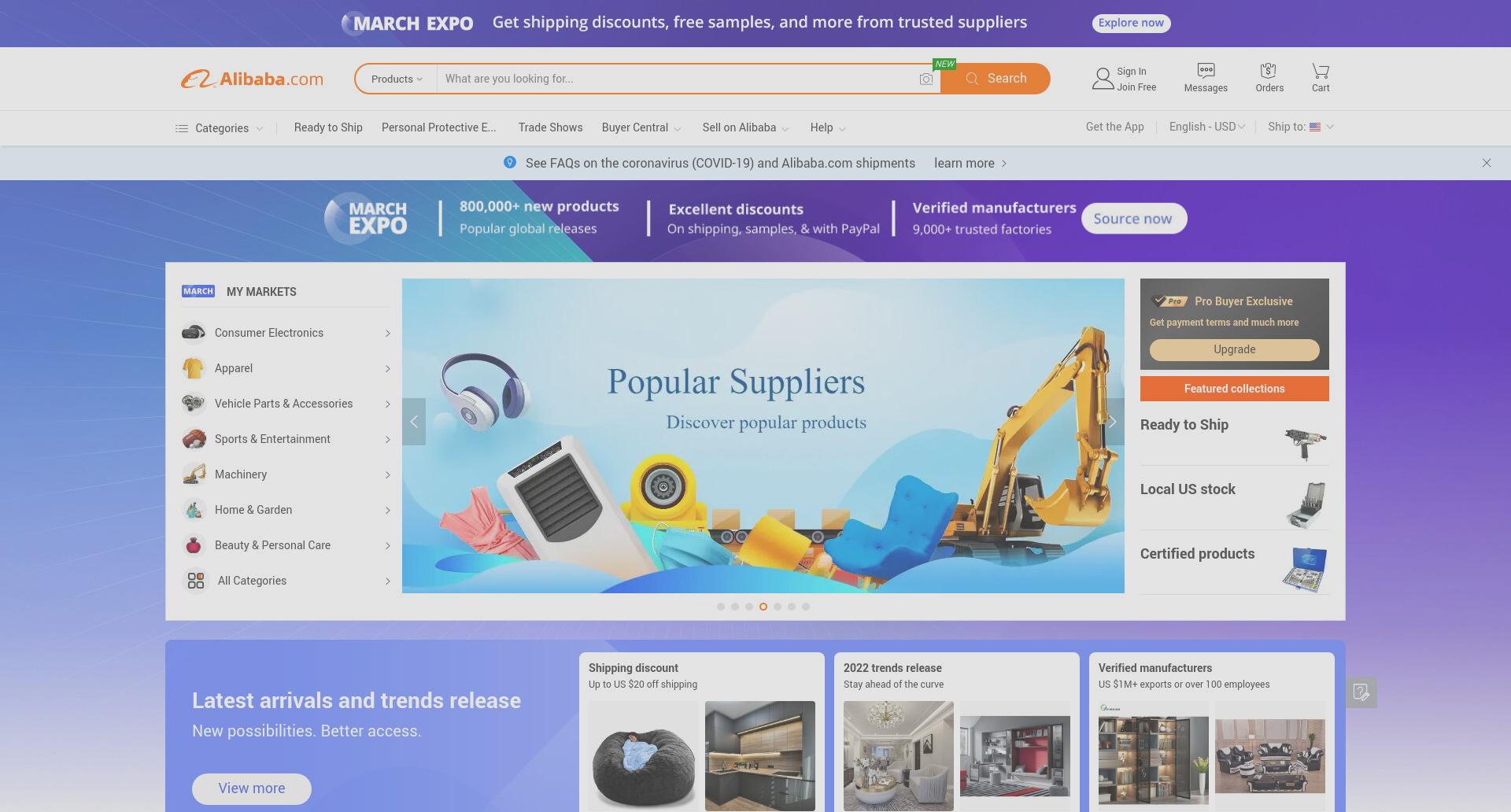Dismiss the COVID-19 FAQ notice bar
Viewport: 1511px width, 812px height.
coord(1487,163)
